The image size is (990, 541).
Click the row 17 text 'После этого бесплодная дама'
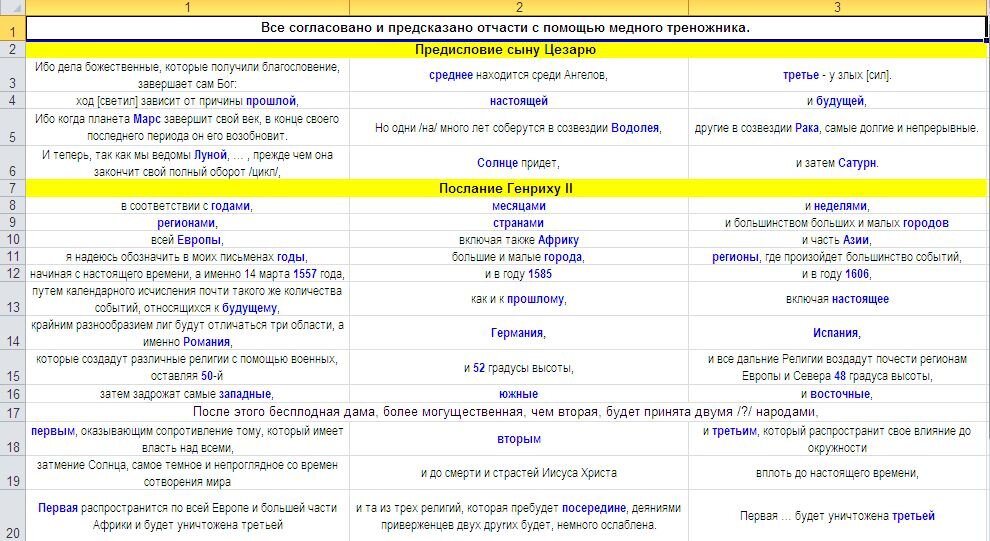506,412
